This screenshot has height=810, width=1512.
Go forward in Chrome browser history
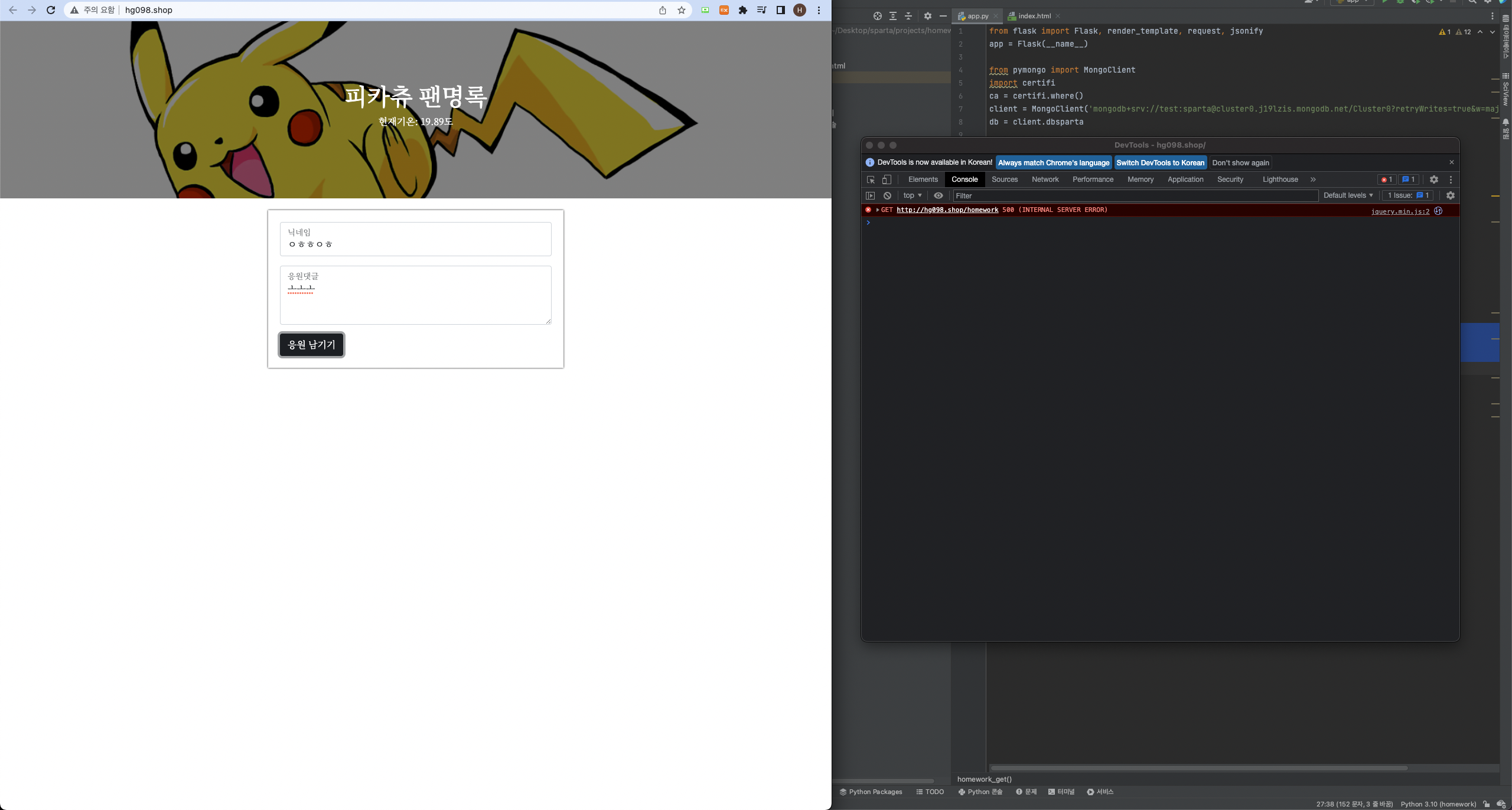point(32,10)
